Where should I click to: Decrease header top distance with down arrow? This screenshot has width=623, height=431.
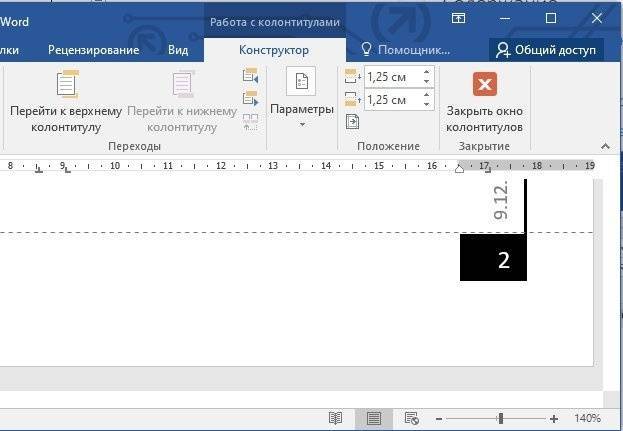tap(427, 81)
